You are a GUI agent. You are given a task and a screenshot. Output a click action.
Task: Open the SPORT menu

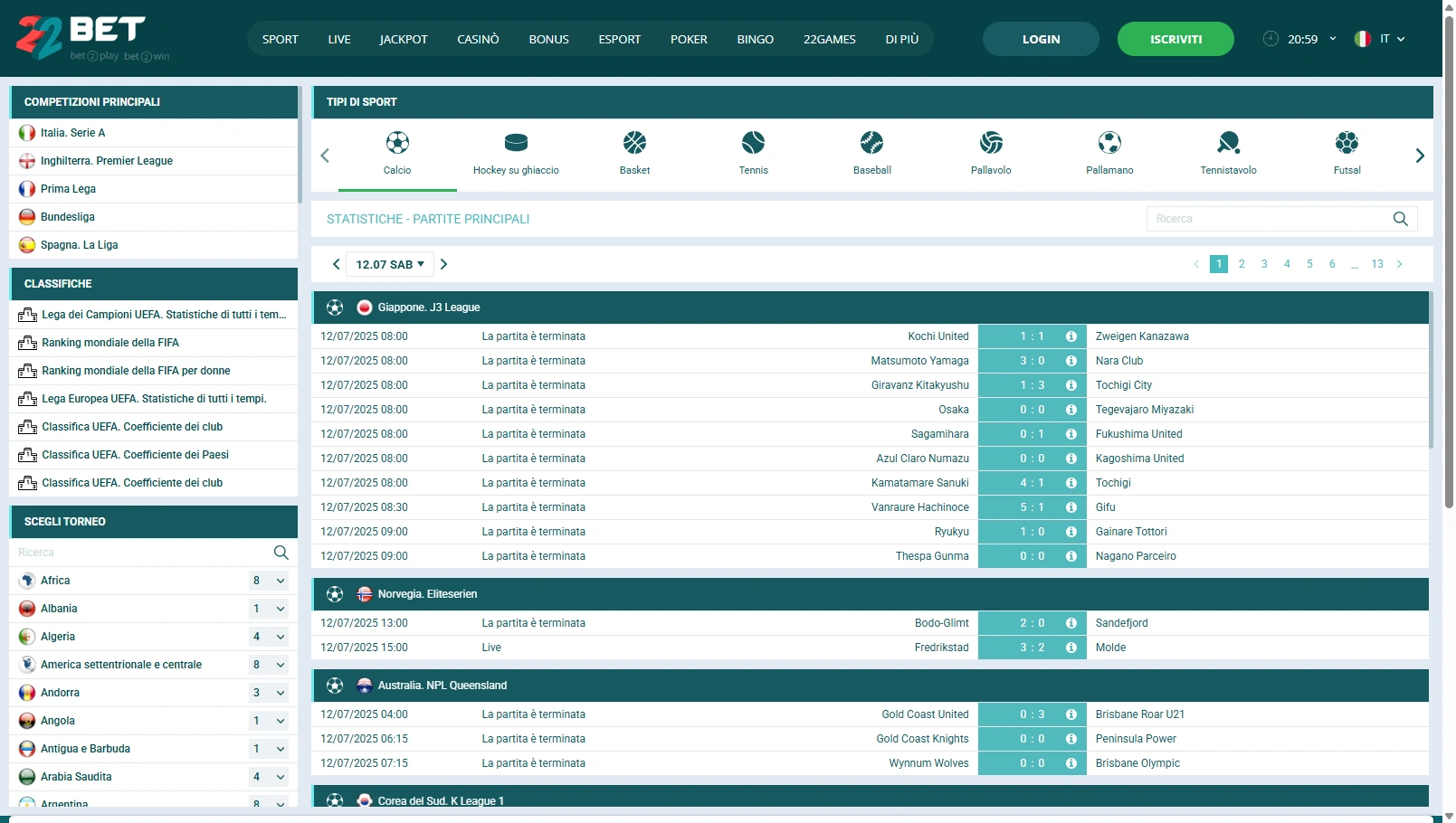(x=281, y=39)
